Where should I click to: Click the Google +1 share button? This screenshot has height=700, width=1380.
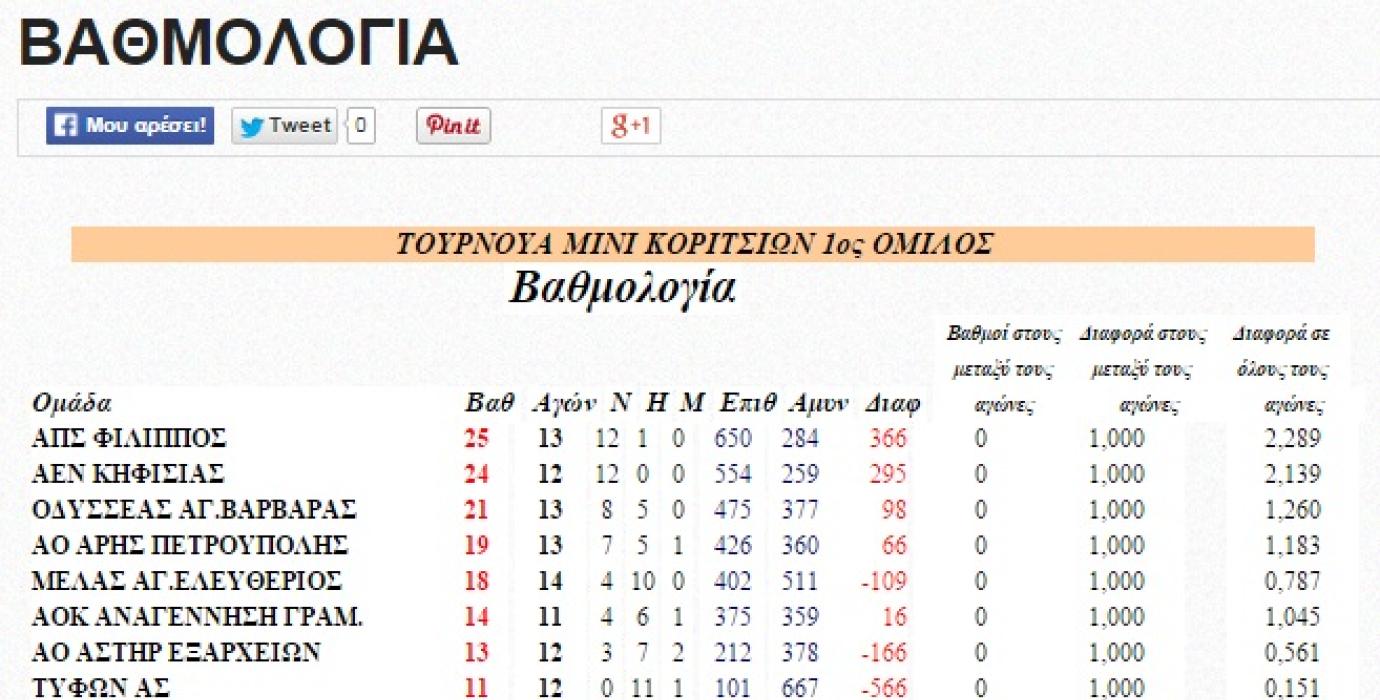coord(630,126)
